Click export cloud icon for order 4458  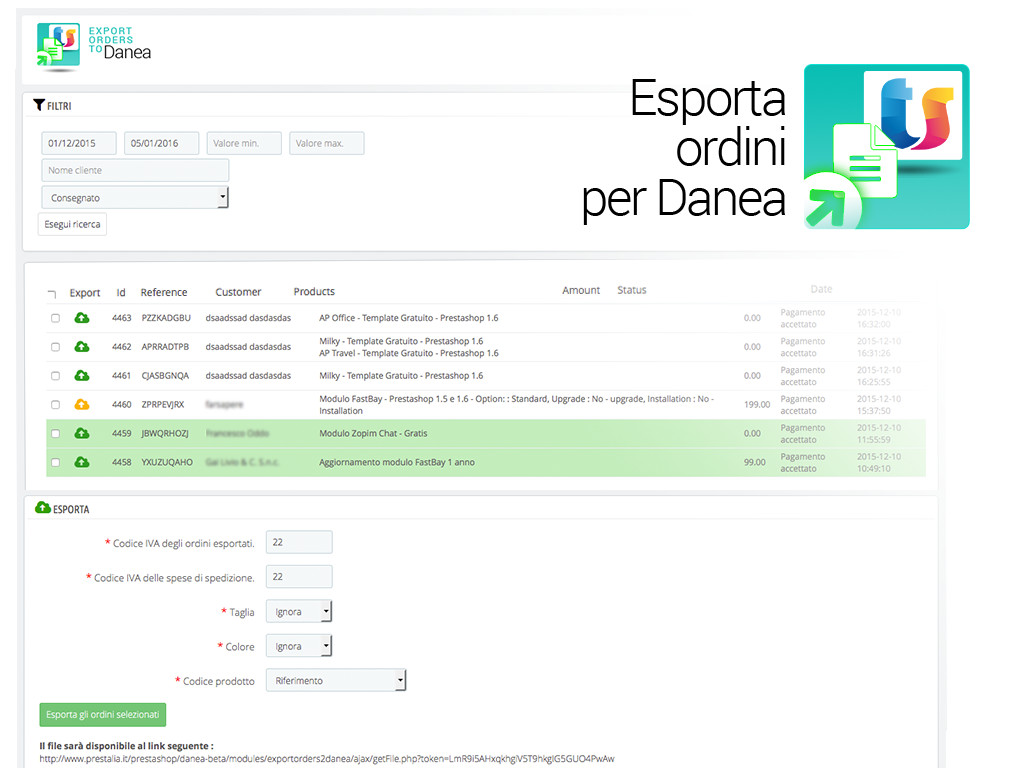(x=82, y=462)
